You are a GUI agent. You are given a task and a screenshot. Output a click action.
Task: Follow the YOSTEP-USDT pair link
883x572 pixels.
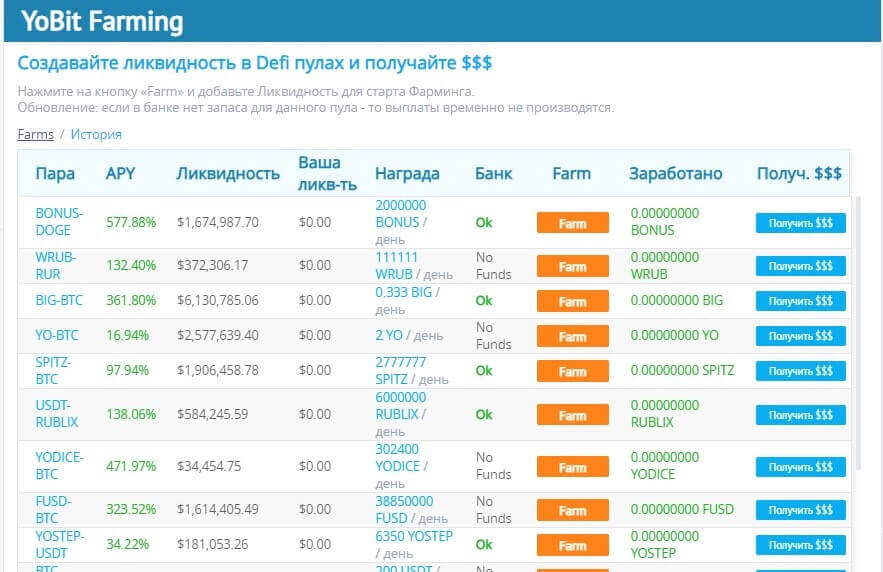(60, 544)
